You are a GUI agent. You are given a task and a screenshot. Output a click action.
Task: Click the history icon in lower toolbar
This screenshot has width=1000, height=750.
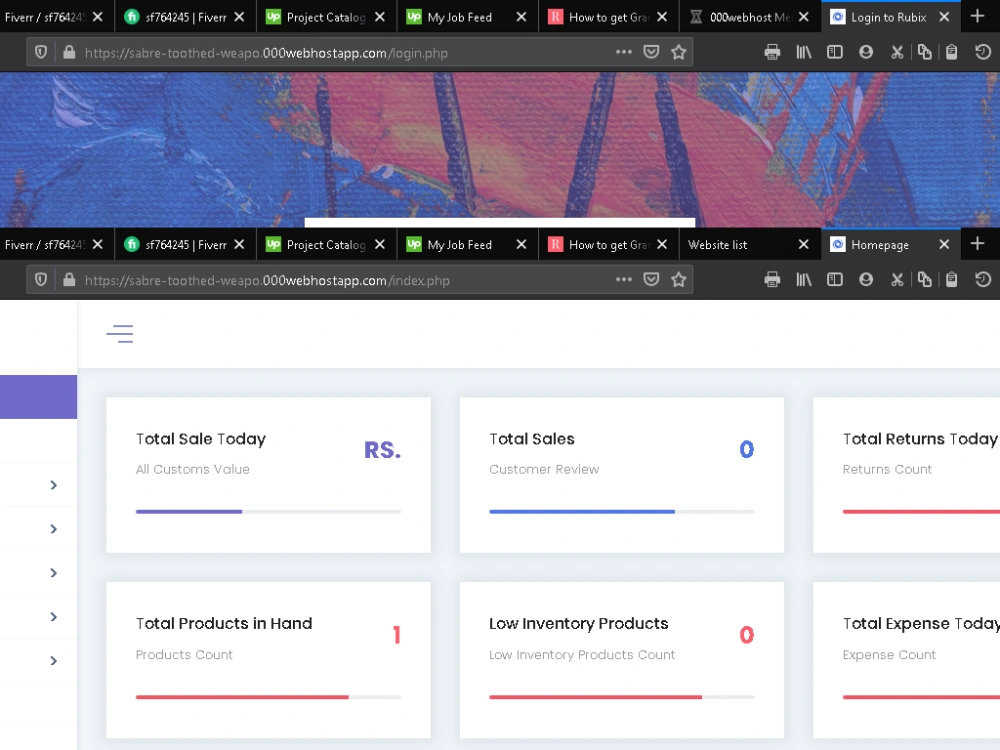[983, 279]
